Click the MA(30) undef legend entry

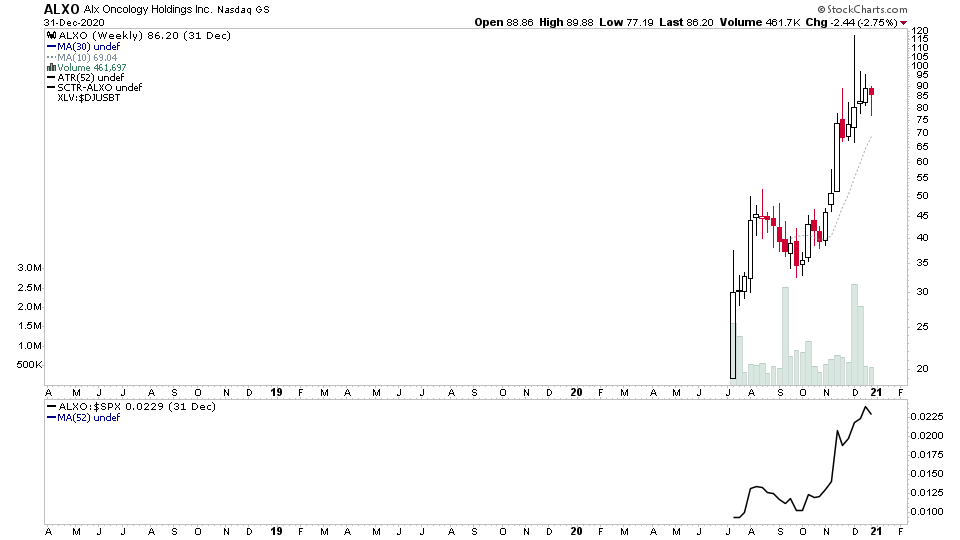click(88, 47)
